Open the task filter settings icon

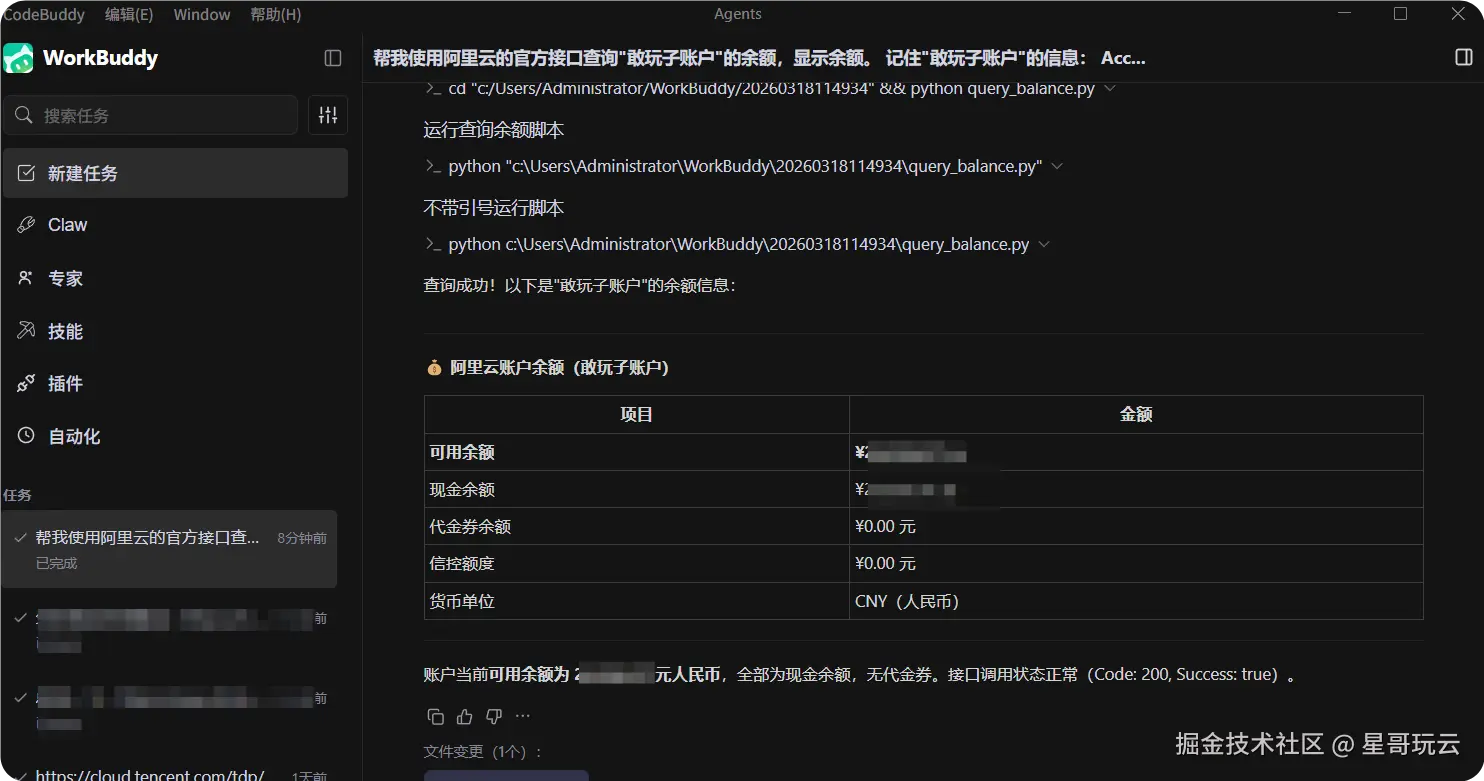328,115
